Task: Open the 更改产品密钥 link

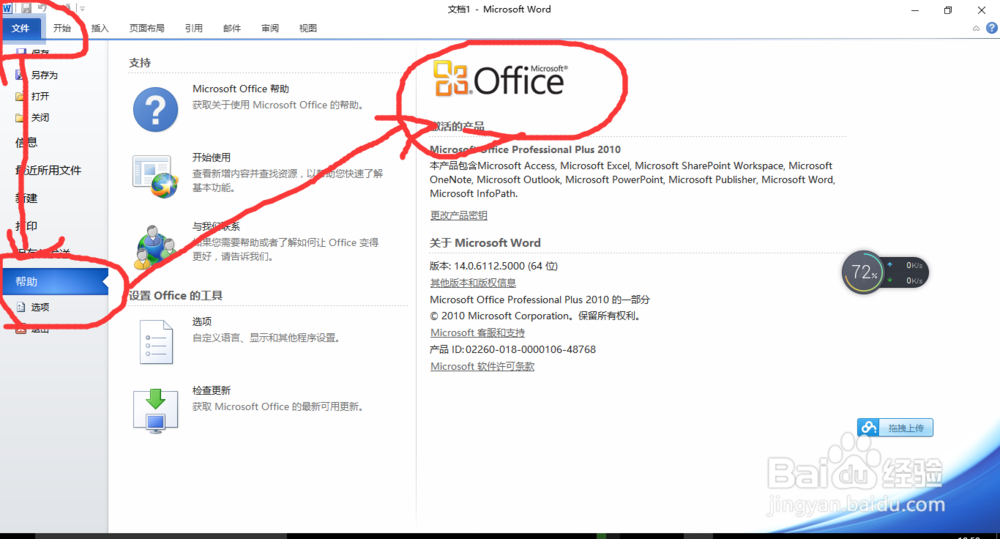Action: point(459,216)
